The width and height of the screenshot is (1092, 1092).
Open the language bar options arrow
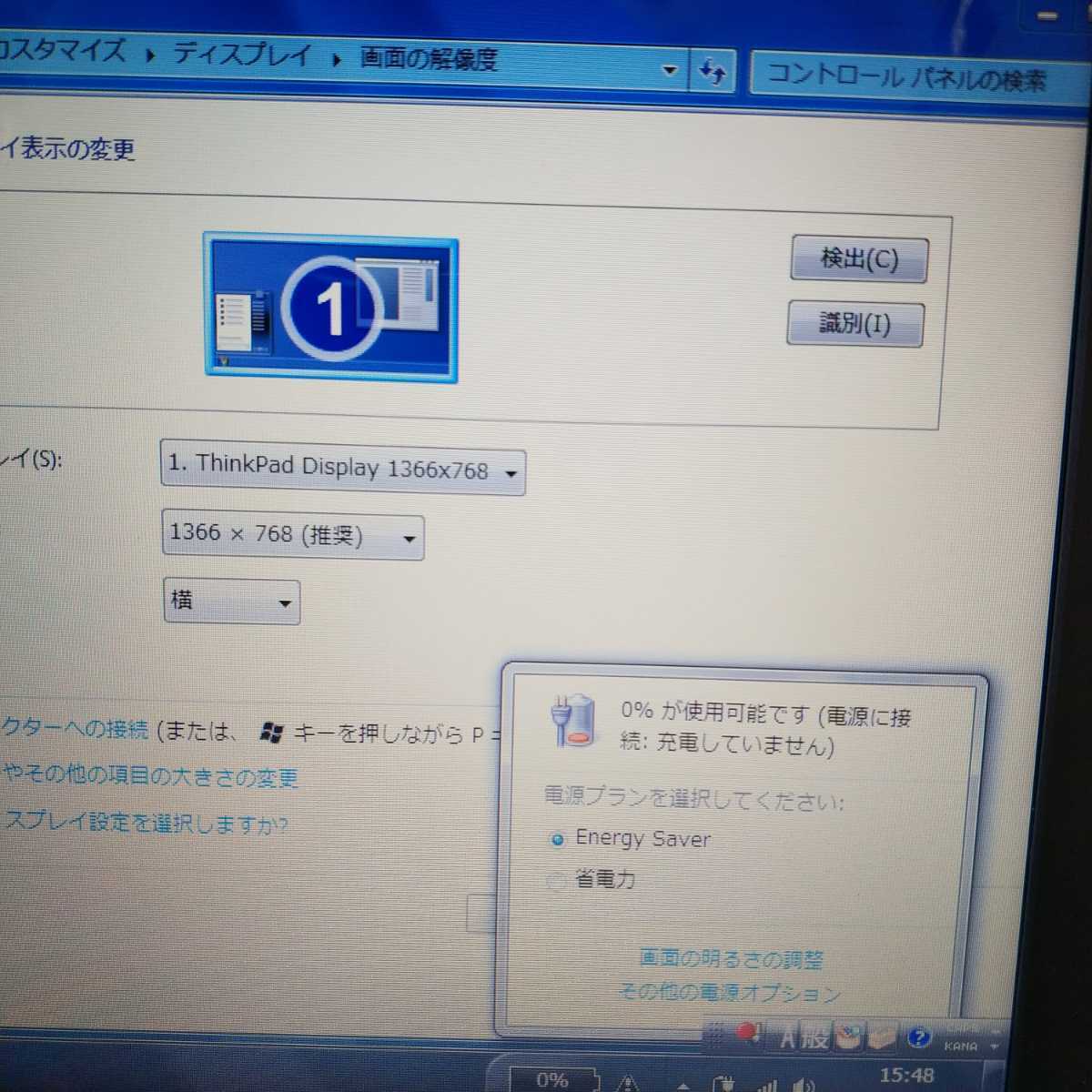pyautogui.click(x=994, y=1046)
